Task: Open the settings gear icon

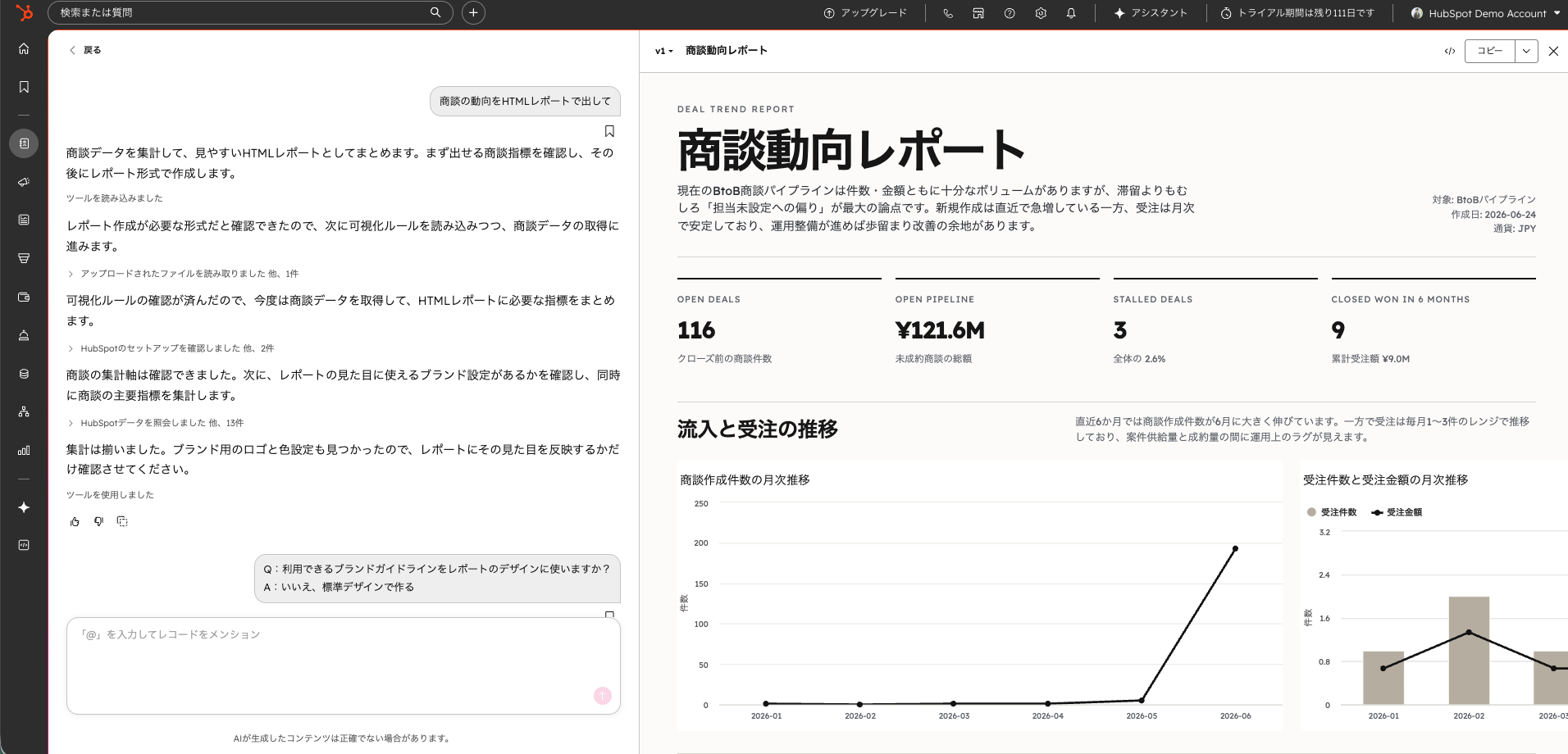Action: (1041, 13)
